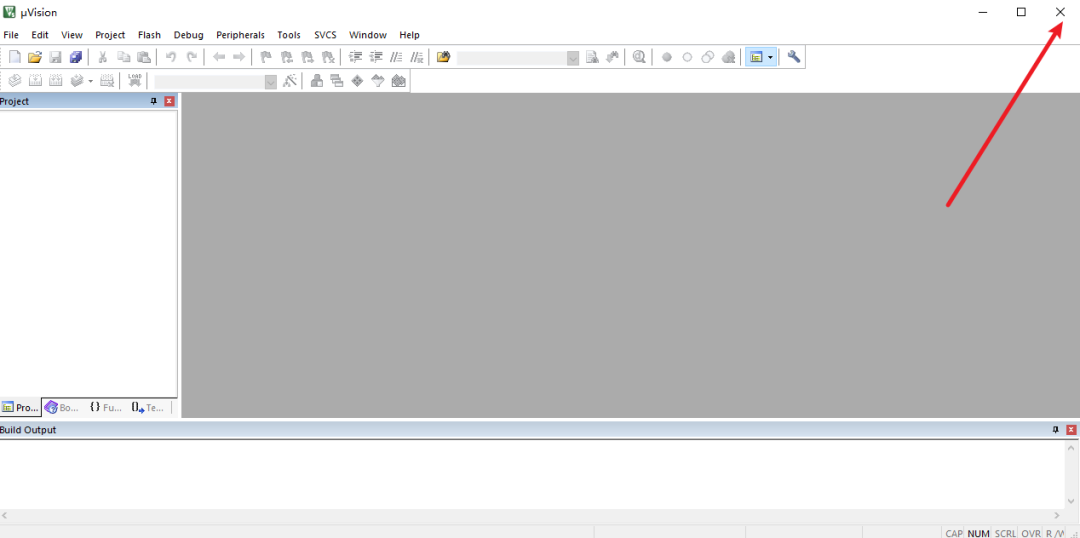Manage multi-project workspace icon

[337, 81]
